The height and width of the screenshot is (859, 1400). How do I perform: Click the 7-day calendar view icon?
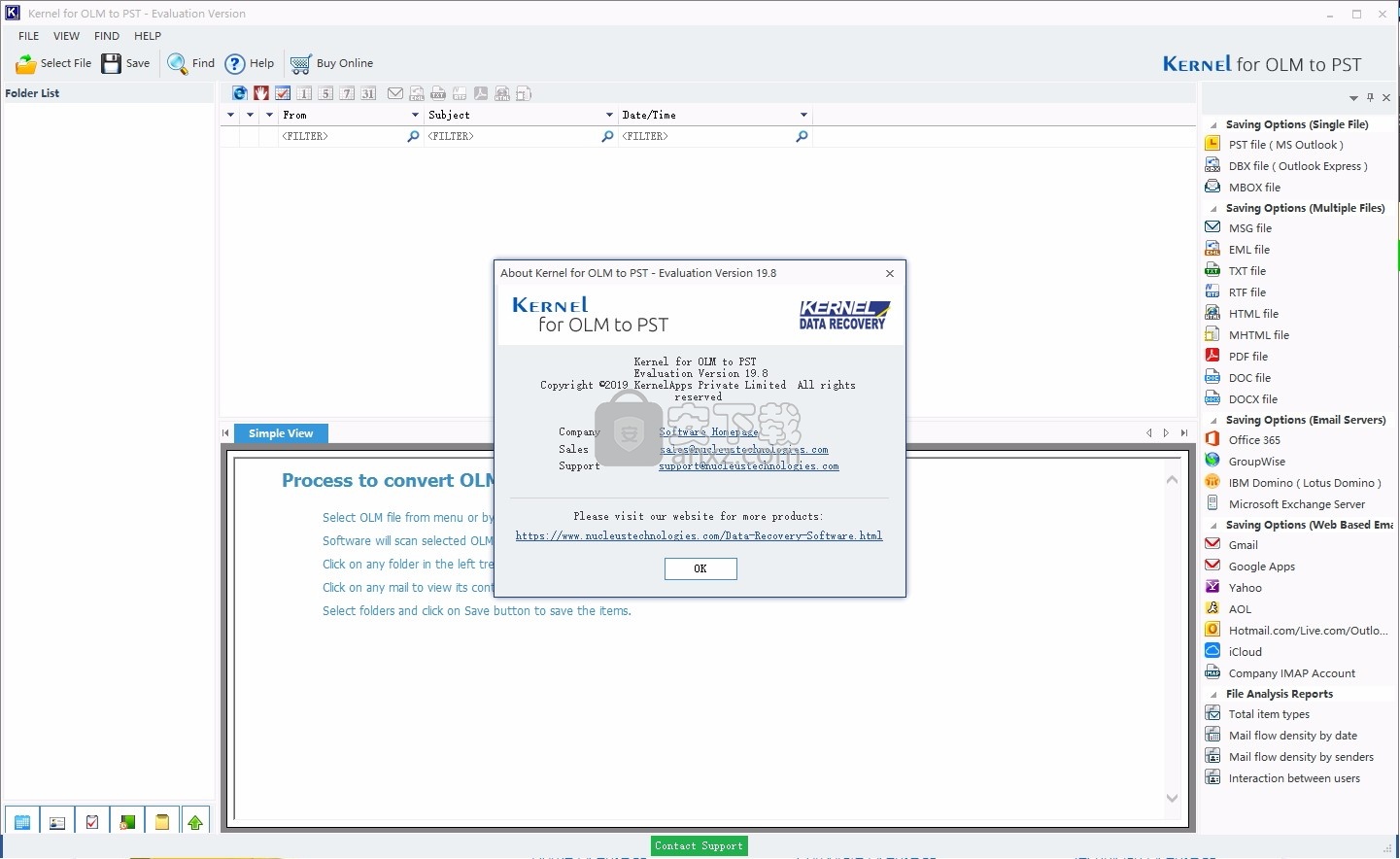347,93
